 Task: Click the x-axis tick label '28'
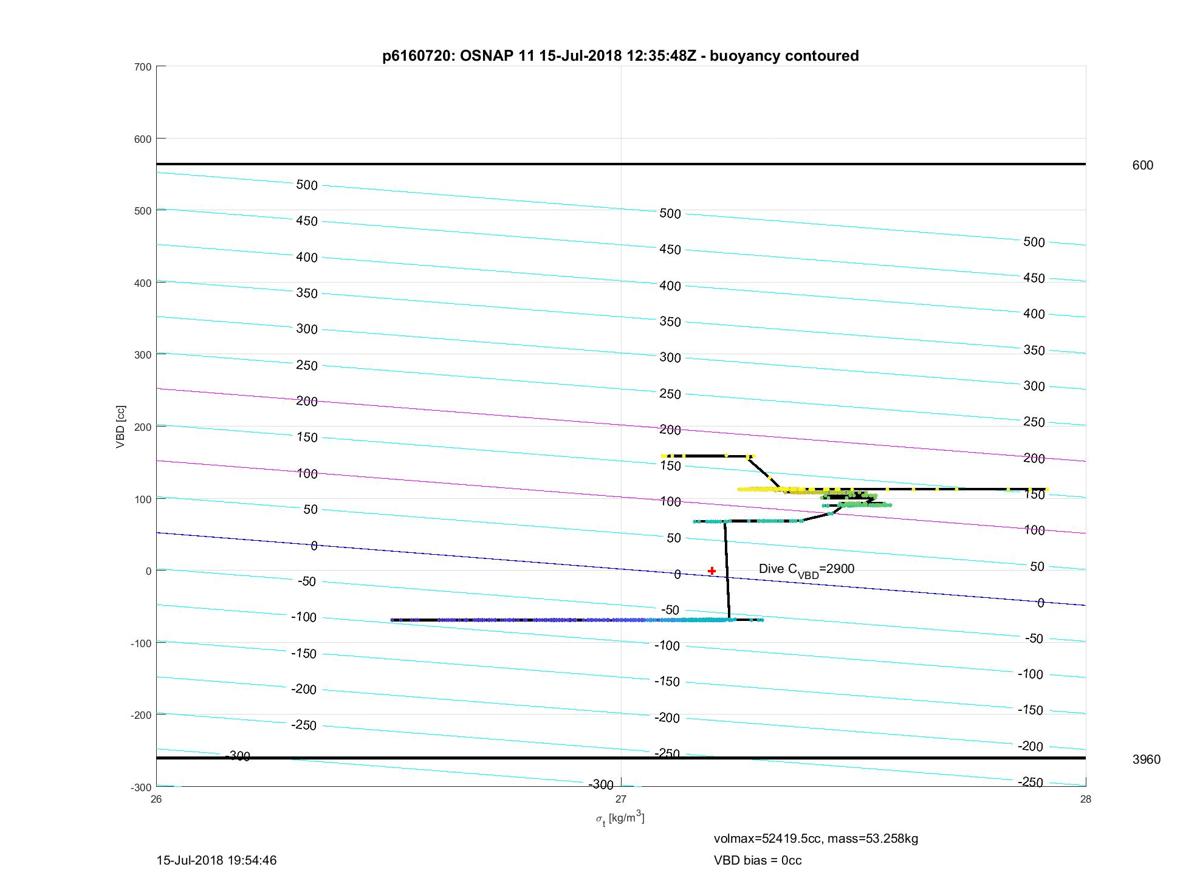(x=1085, y=799)
